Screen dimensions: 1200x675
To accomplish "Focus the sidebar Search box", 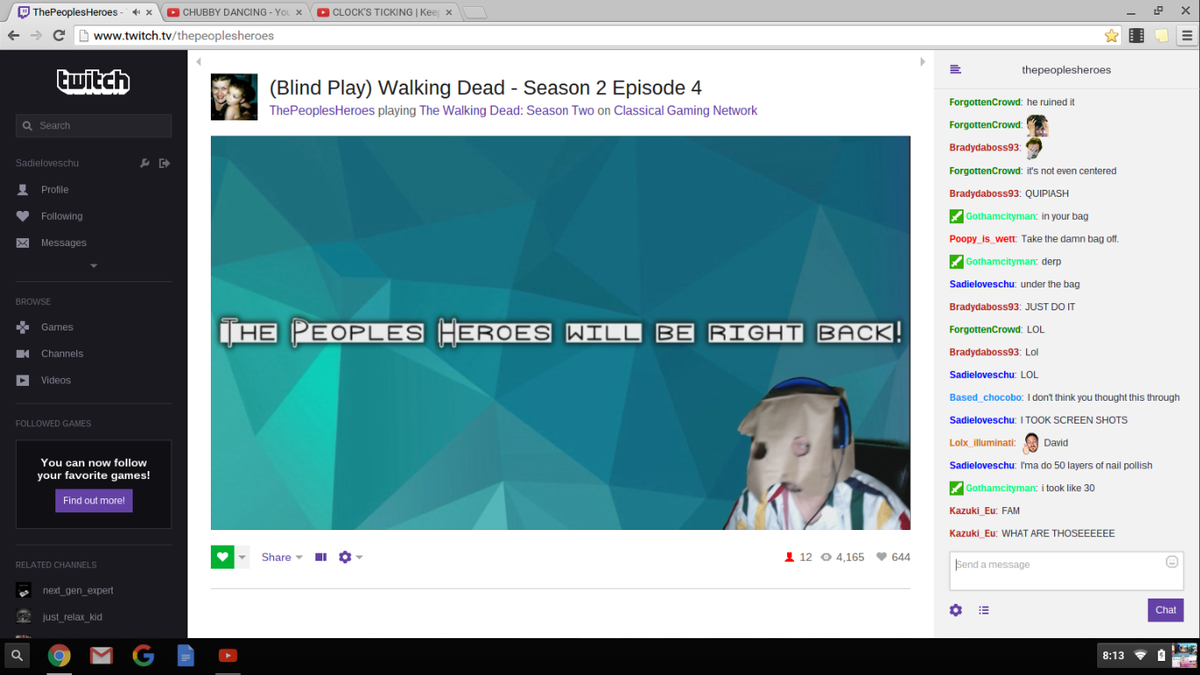I will click(x=94, y=126).
